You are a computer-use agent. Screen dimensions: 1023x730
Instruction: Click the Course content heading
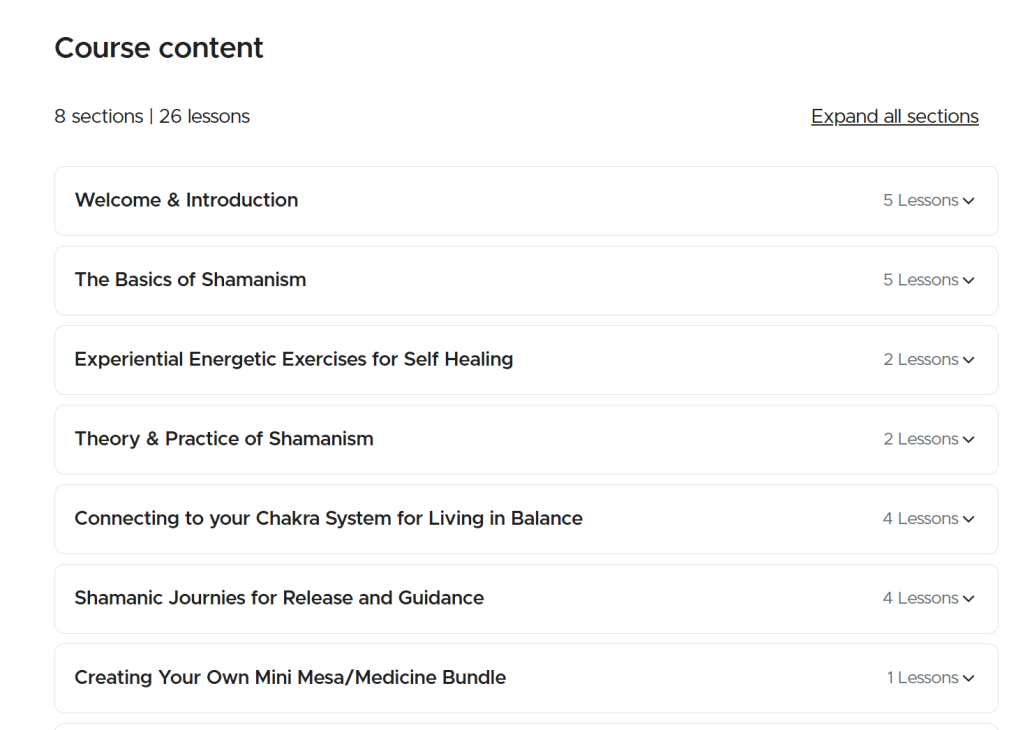click(x=159, y=47)
